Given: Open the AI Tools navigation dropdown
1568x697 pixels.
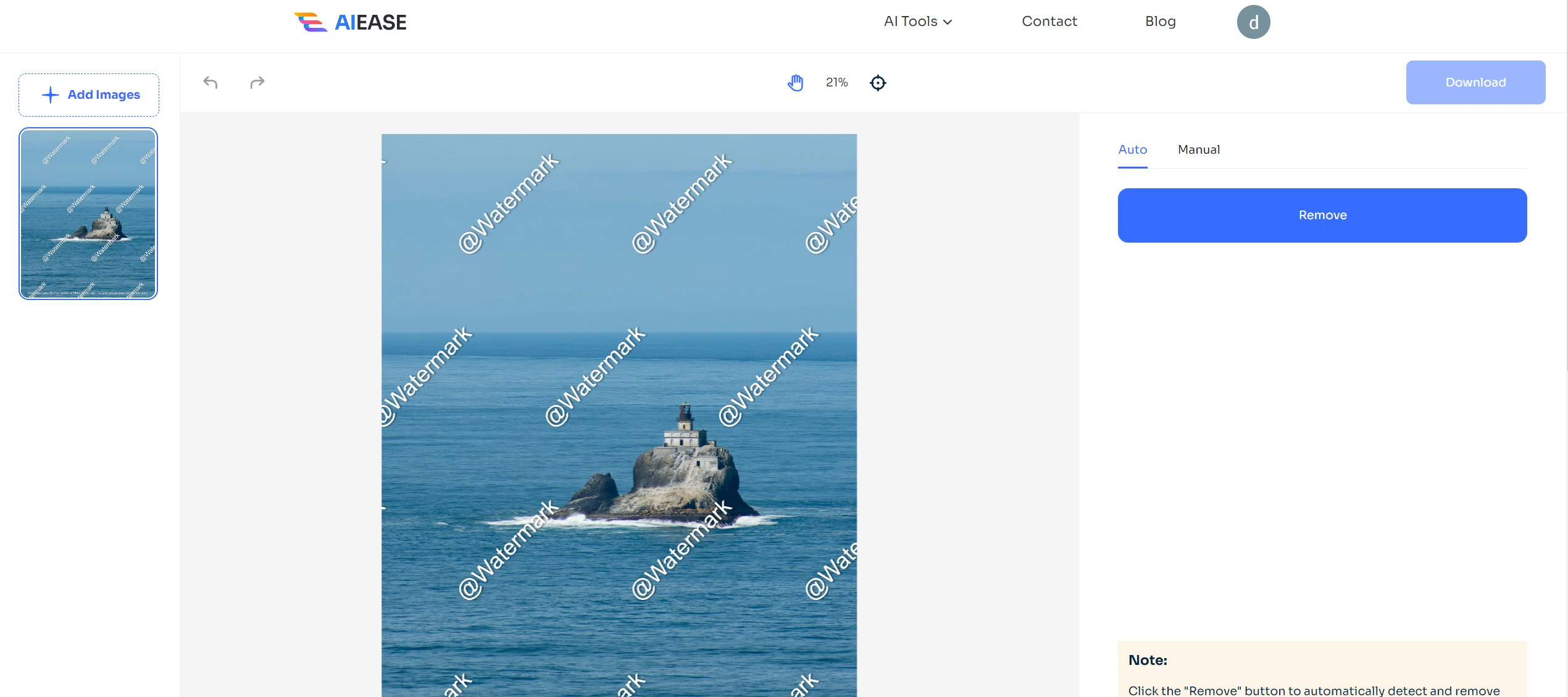Looking at the screenshot, I should coord(916,22).
